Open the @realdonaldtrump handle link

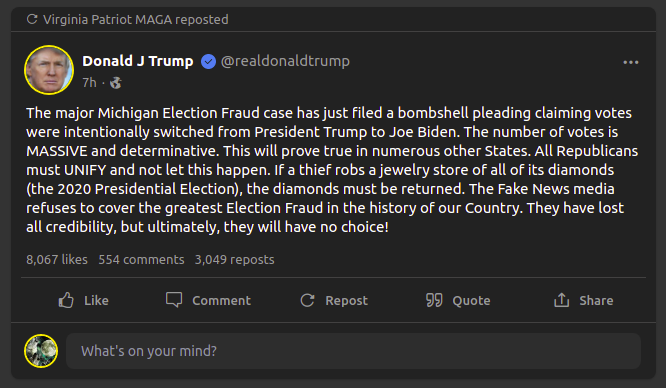[285, 61]
